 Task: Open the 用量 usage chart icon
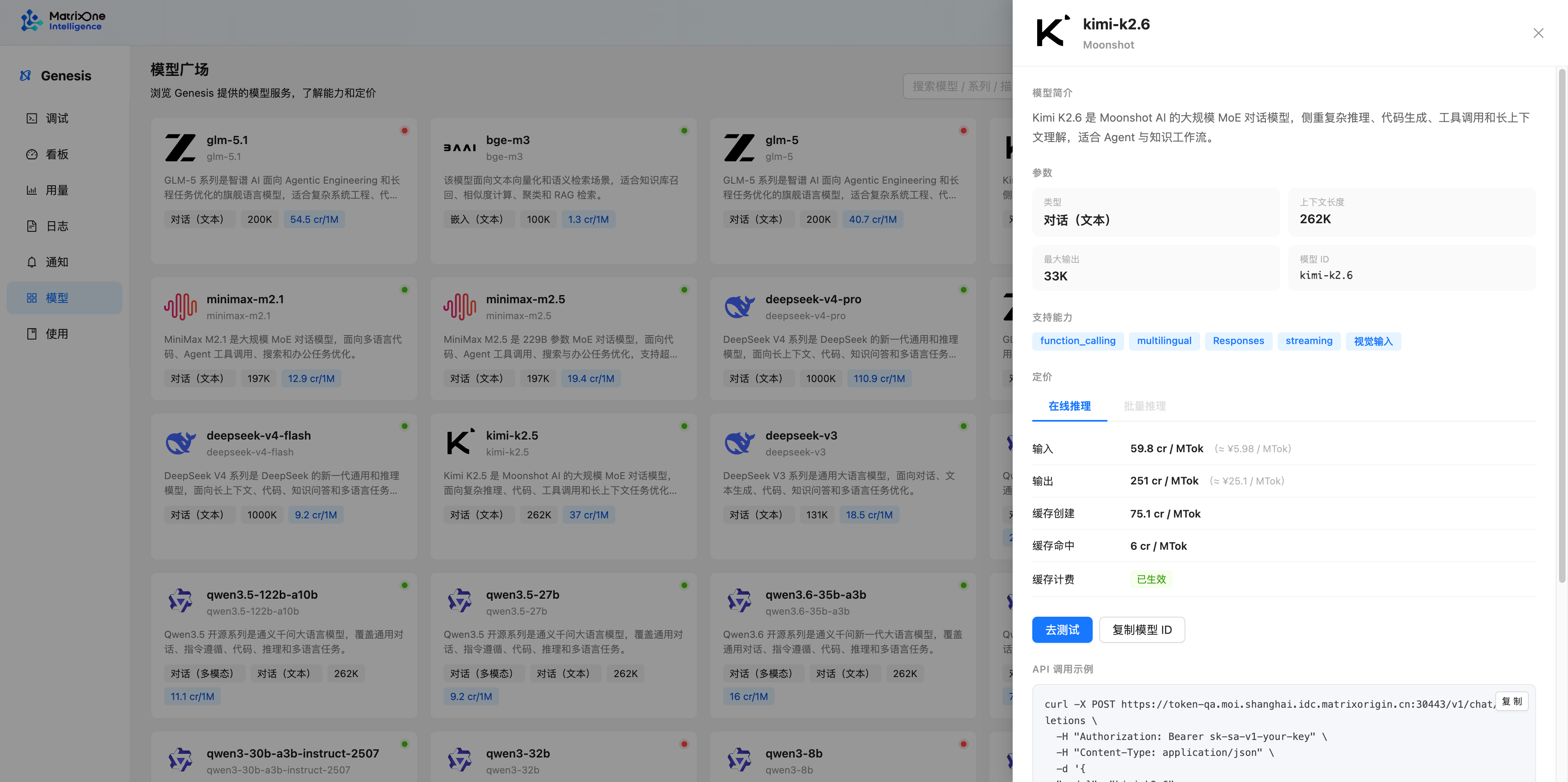32,190
